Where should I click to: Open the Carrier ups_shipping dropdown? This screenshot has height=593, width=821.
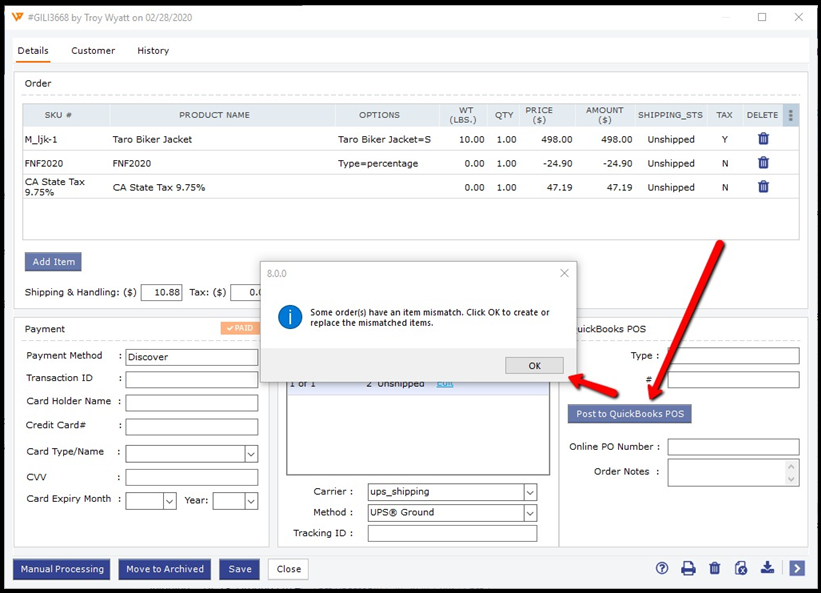(530, 492)
